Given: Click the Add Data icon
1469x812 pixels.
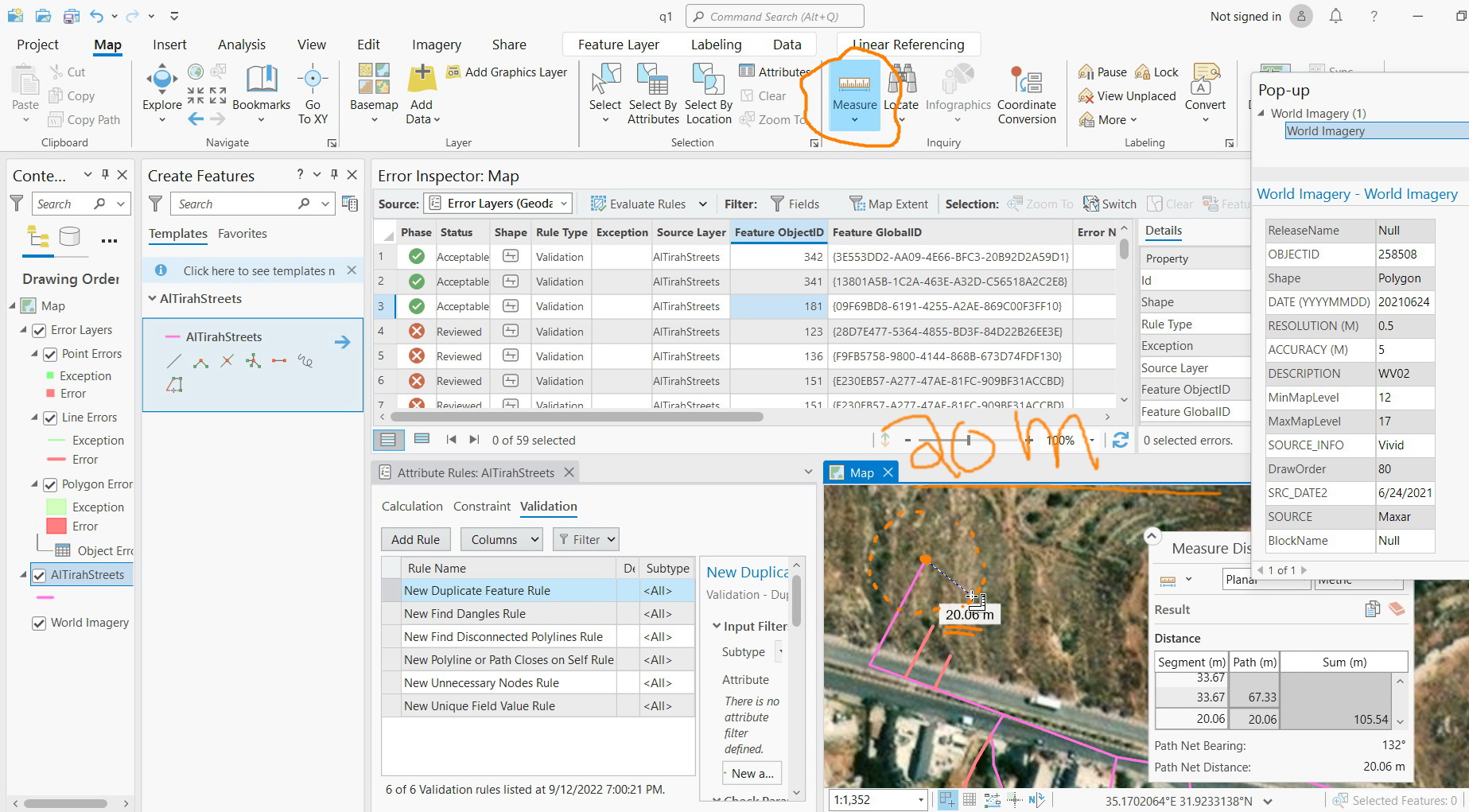Looking at the screenshot, I should click(422, 80).
